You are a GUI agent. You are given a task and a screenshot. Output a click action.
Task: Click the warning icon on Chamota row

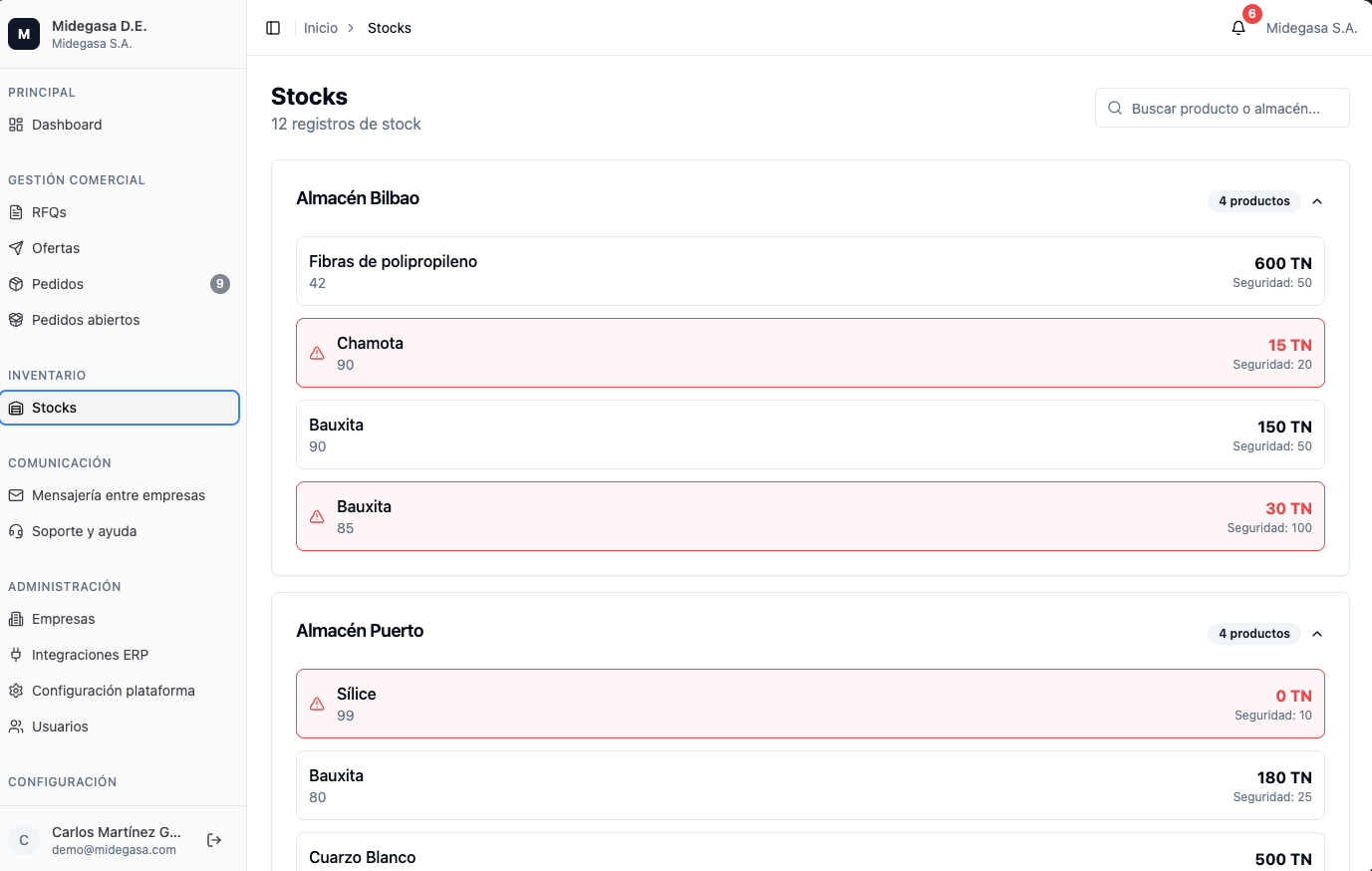(x=317, y=353)
